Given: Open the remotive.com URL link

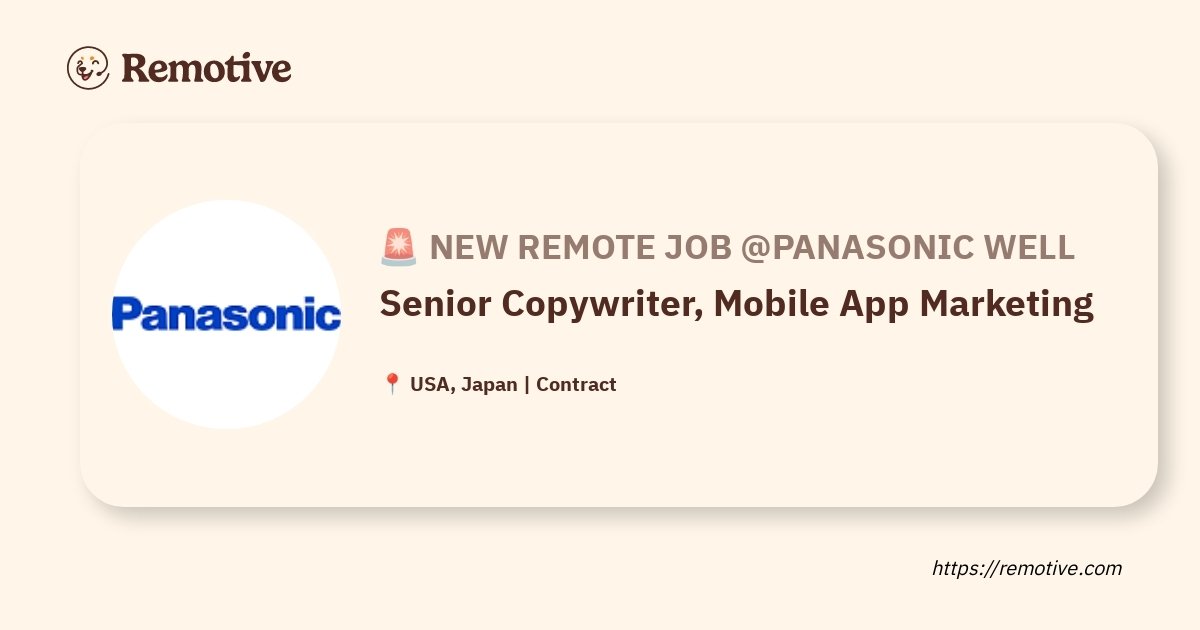Looking at the screenshot, I should [x=1027, y=568].
